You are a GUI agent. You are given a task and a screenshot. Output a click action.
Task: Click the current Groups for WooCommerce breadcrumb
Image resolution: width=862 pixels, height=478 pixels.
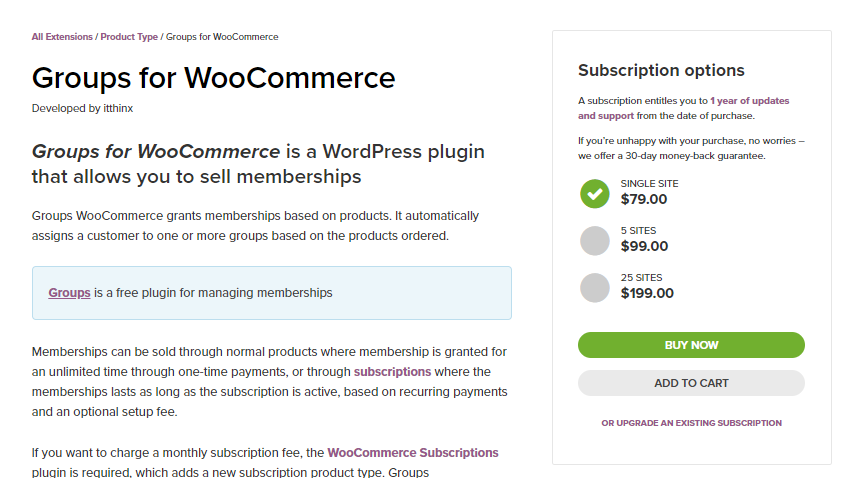pyautogui.click(x=222, y=37)
